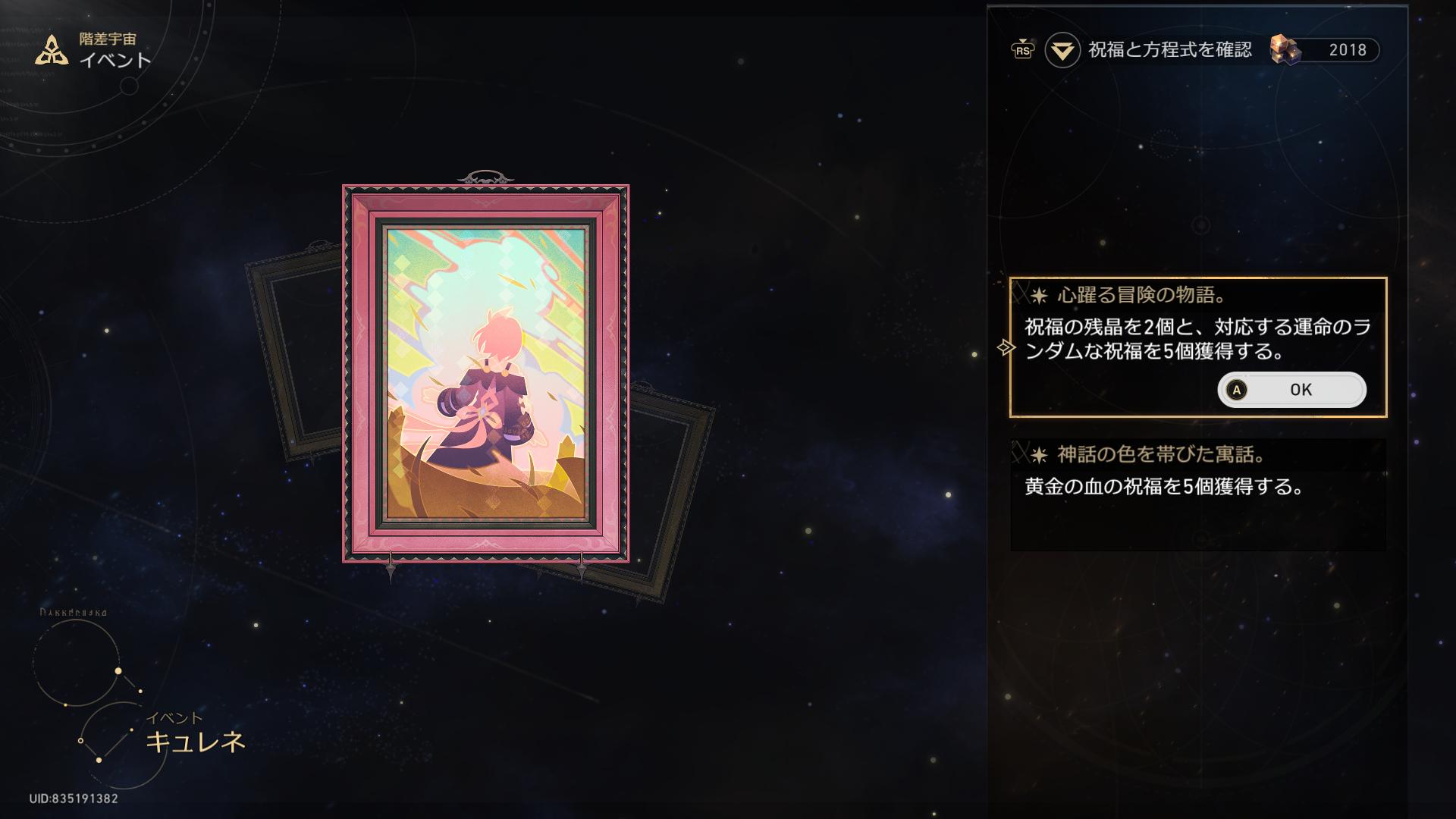Click the OK confirmation button
Image resolution: width=1456 pixels, height=819 pixels.
click(1291, 389)
